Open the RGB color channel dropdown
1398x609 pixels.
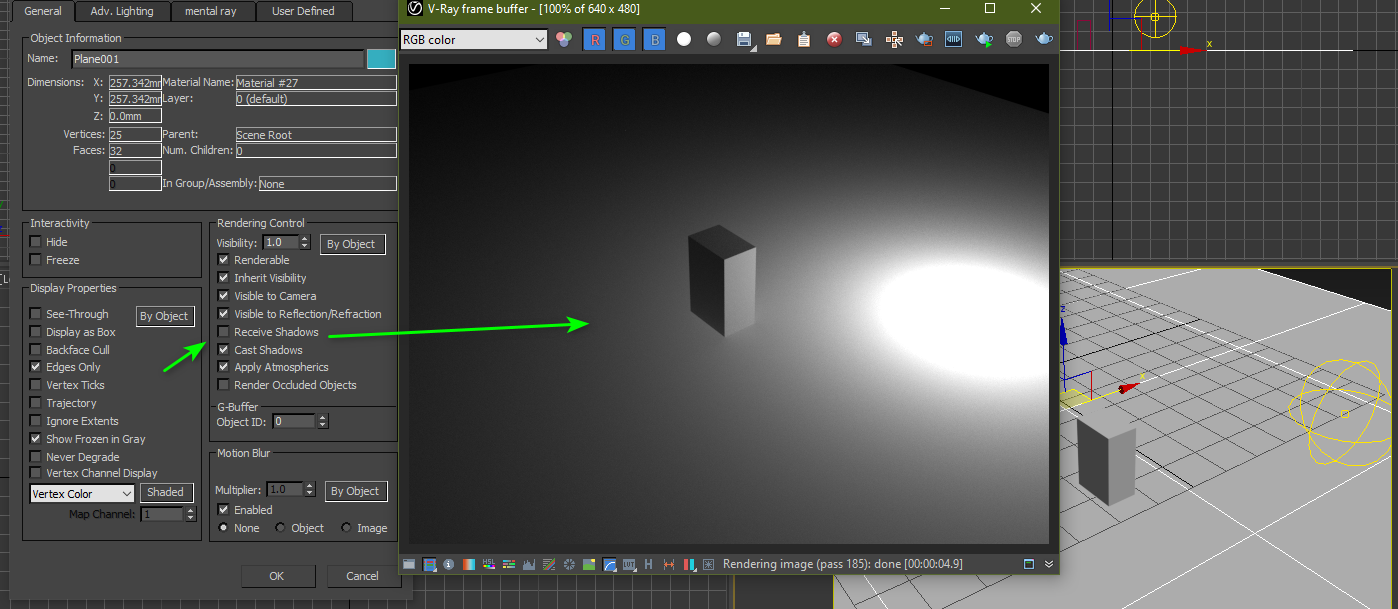pos(474,40)
